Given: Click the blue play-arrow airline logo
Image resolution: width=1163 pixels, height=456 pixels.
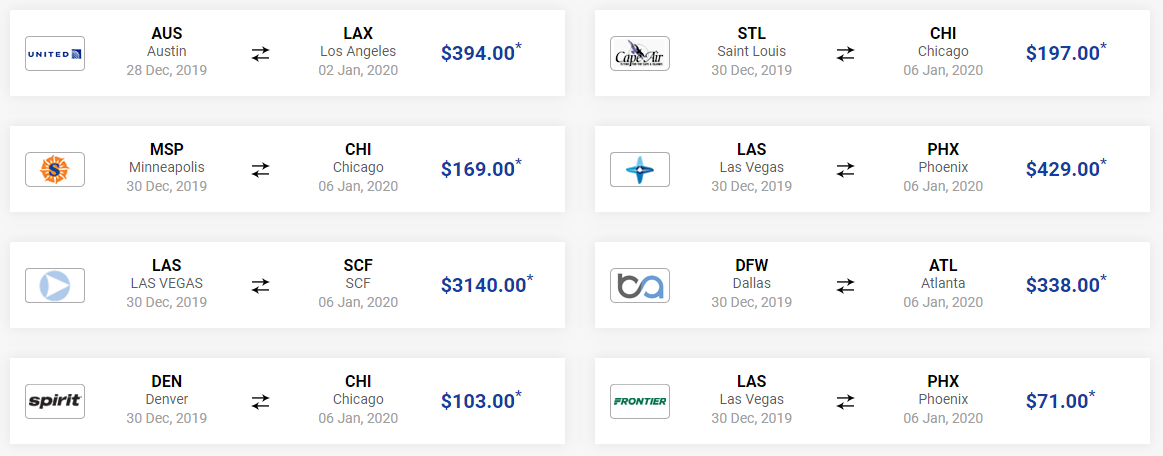Looking at the screenshot, I should click(55, 285).
